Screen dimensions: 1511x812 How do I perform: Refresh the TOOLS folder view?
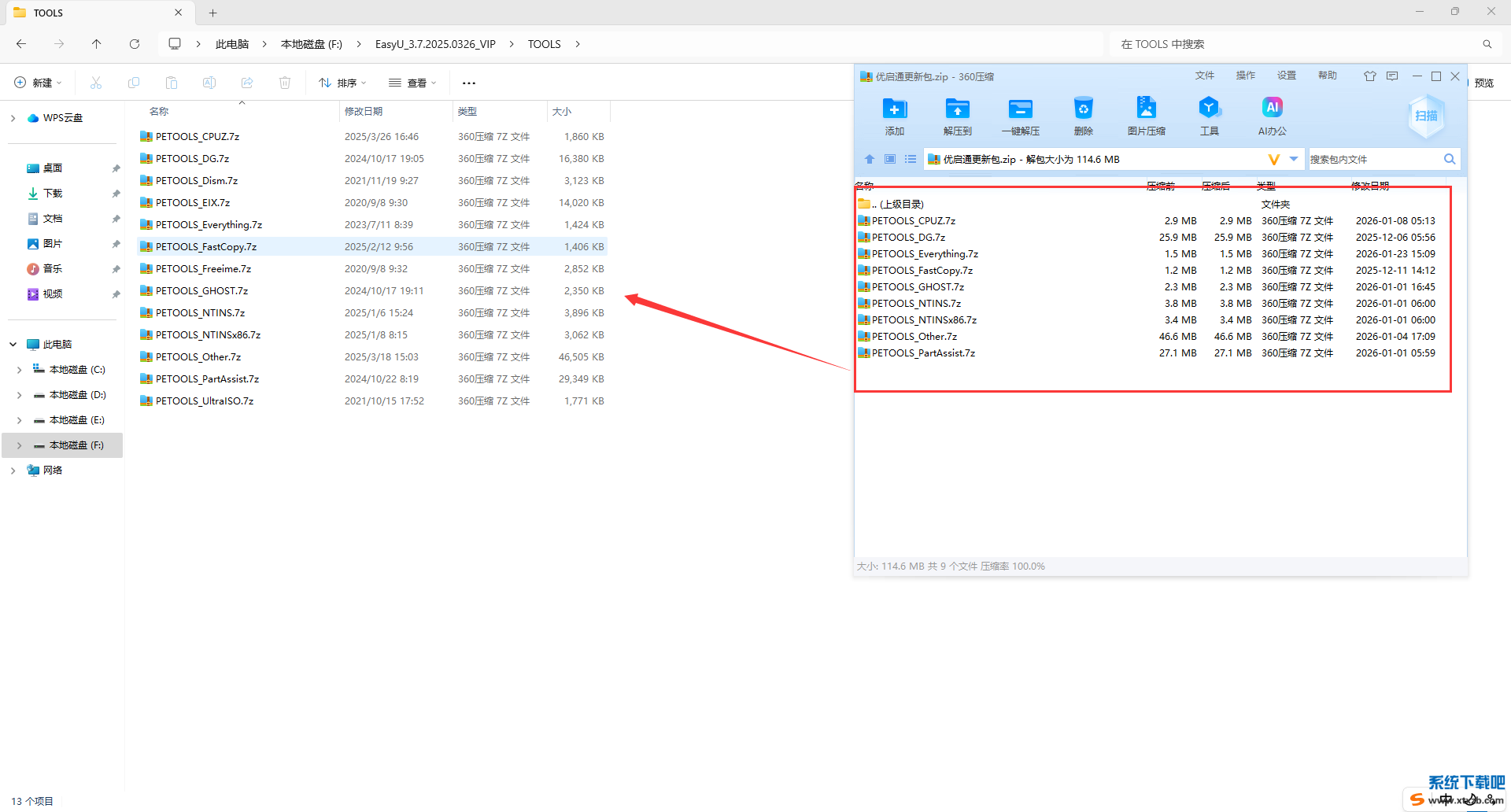tap(135, 44)
